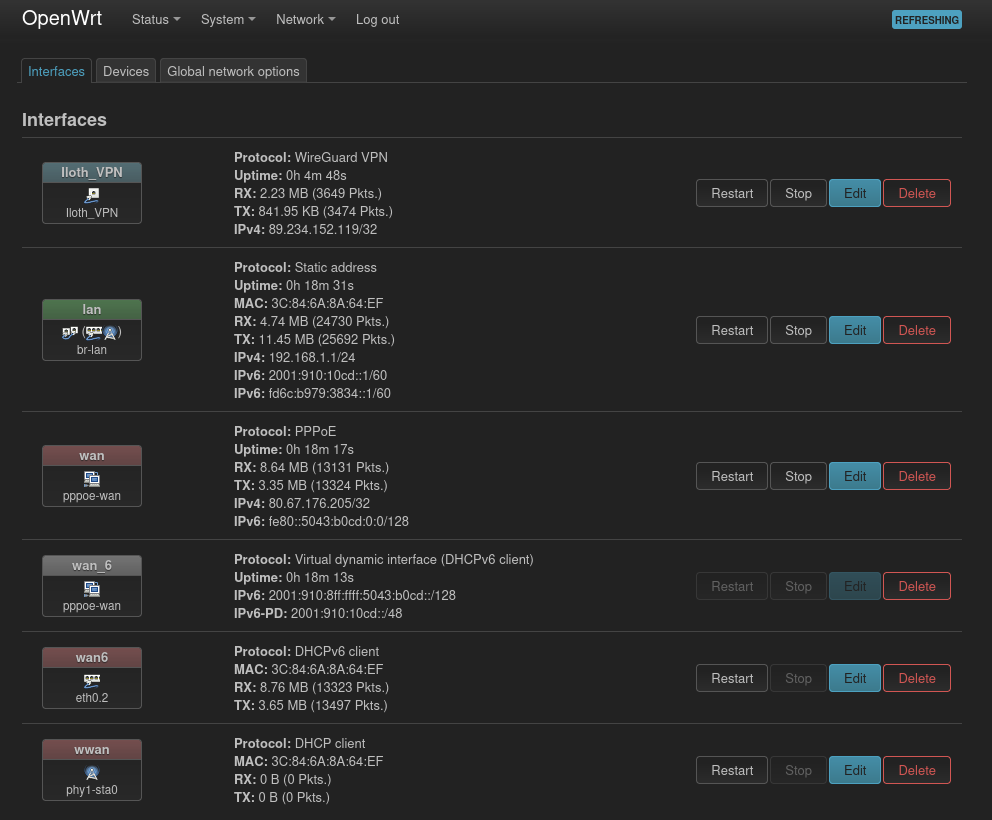This screenshot has height=820, width=992.
Task: Switch to the Devices tab
Action: tap(126, 71)
